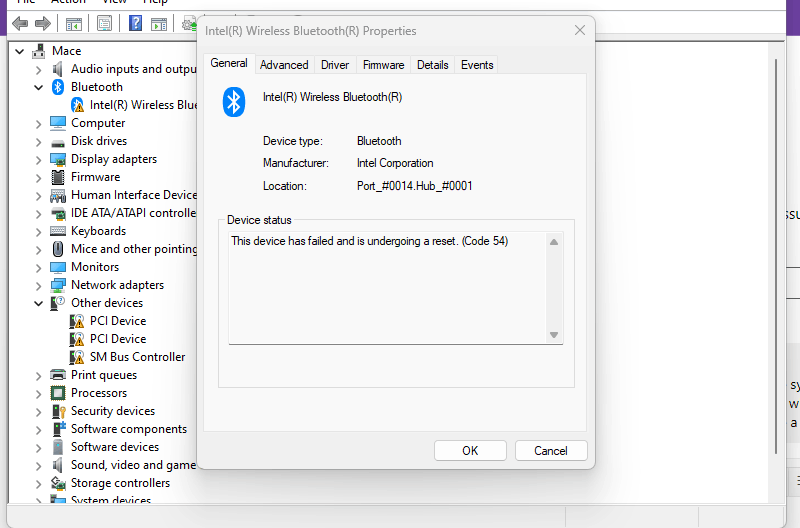Screen dimensions: 800x528
Task: Select the 'Software devices' tree label
Action: tap(115, 447)
